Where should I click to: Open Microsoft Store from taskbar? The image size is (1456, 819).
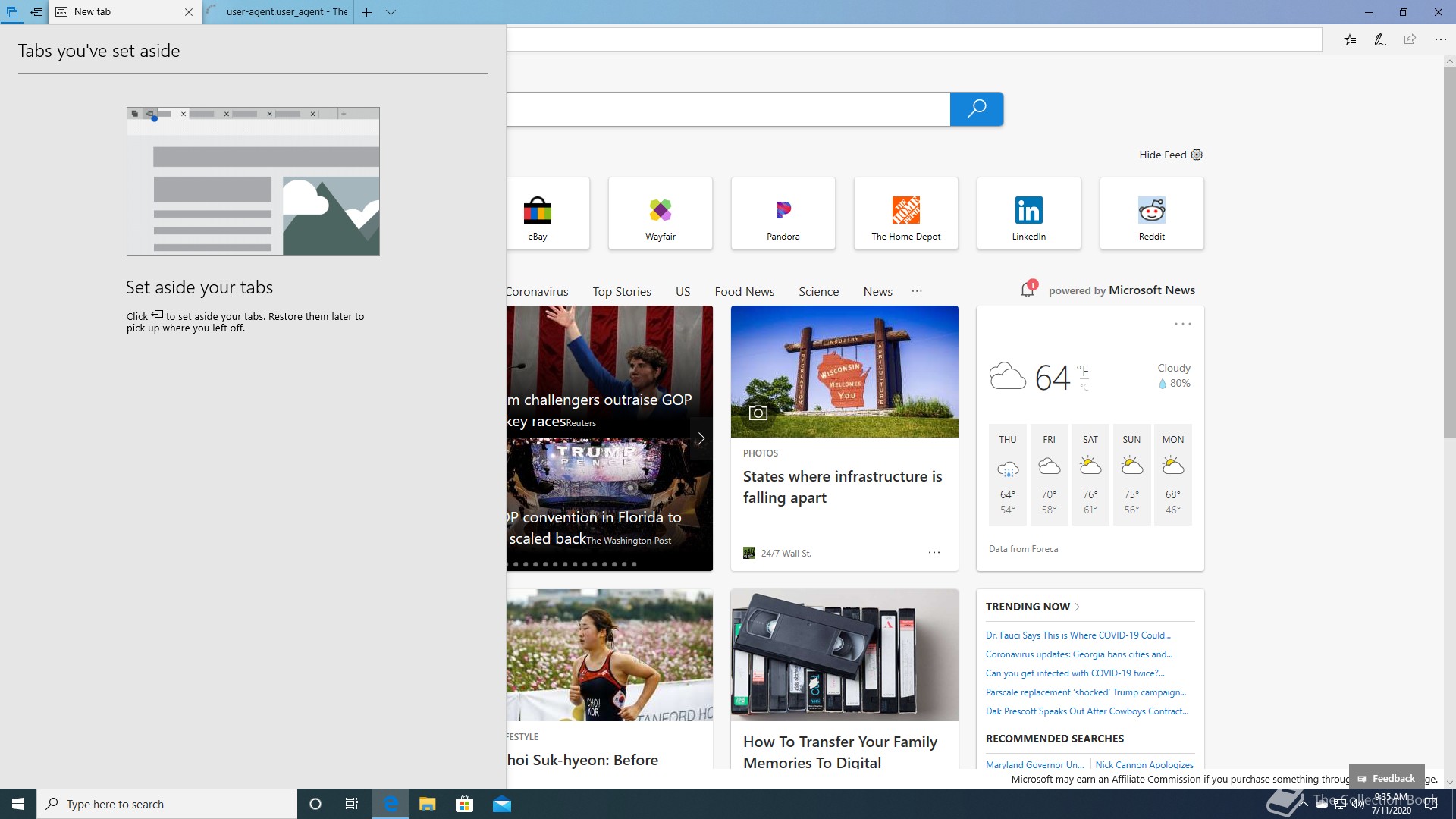pos(464,804)
